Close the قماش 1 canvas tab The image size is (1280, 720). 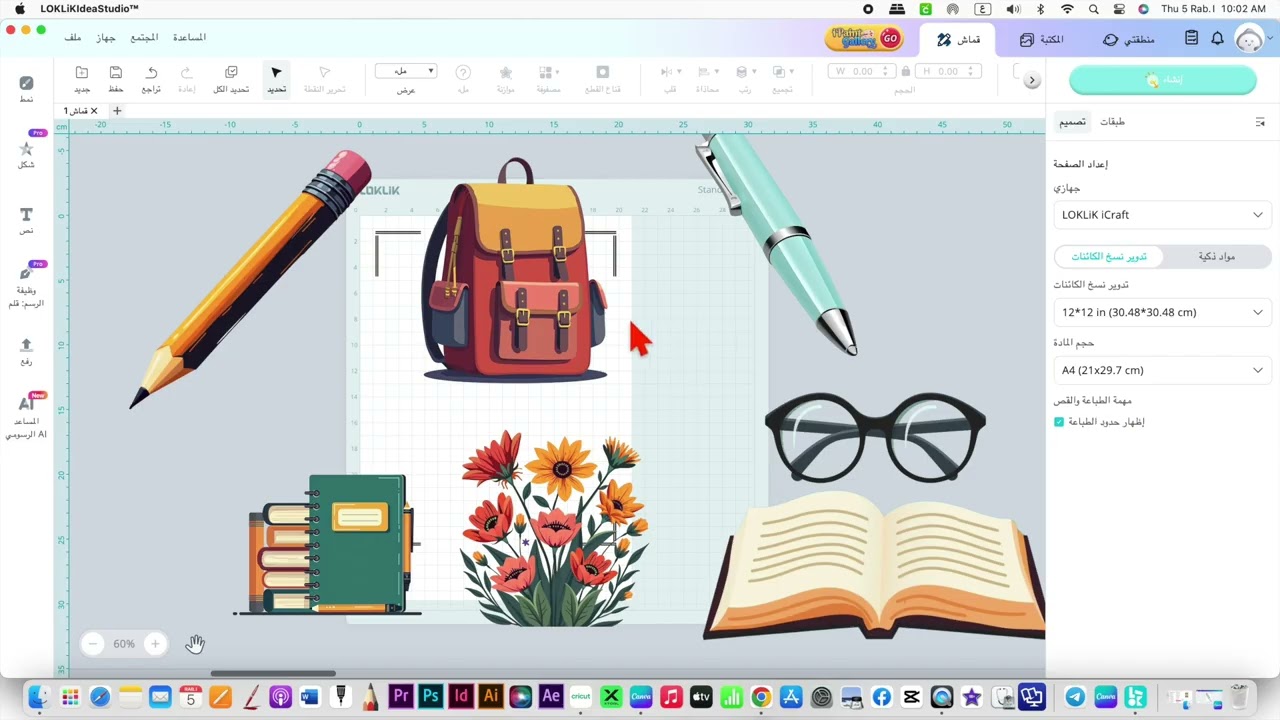point(95,110)
